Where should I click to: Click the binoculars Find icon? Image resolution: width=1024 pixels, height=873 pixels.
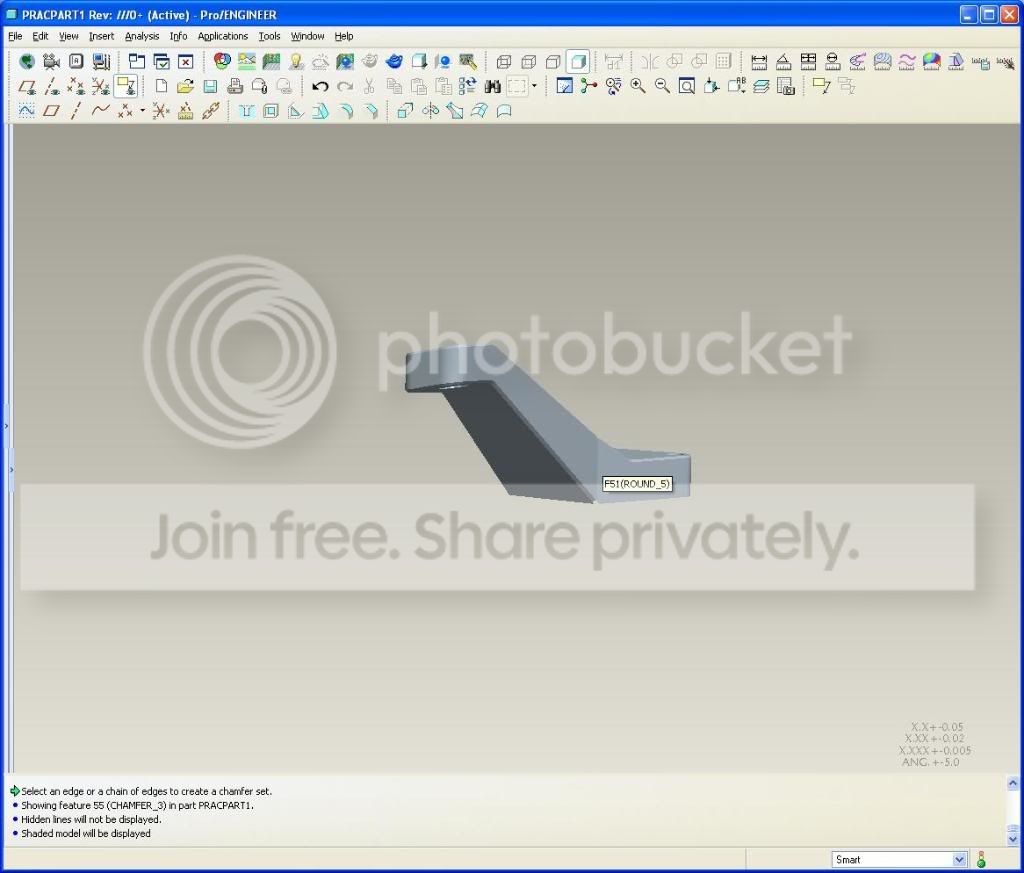492,86
